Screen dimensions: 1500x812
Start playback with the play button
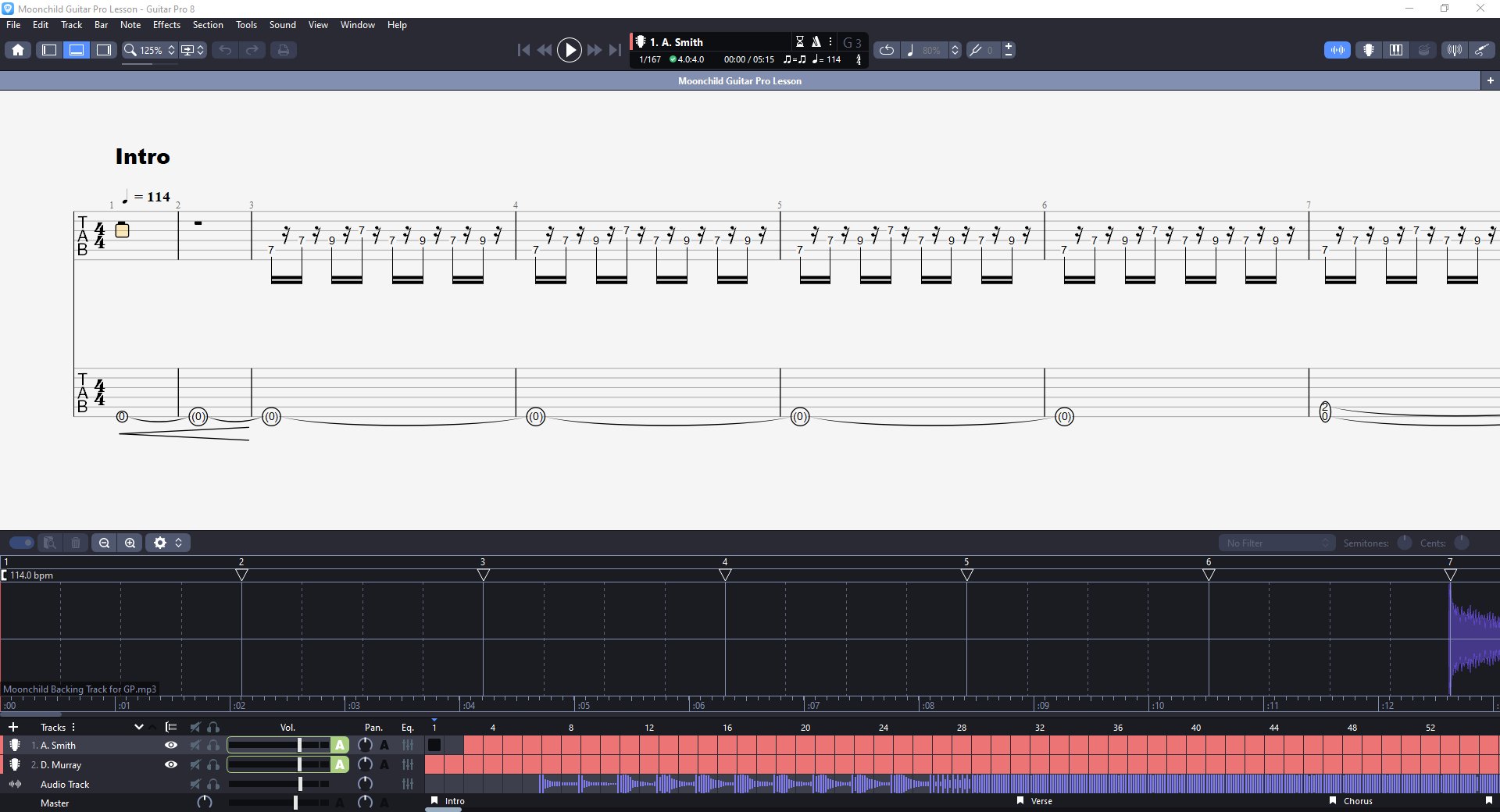tap(570, 50)
